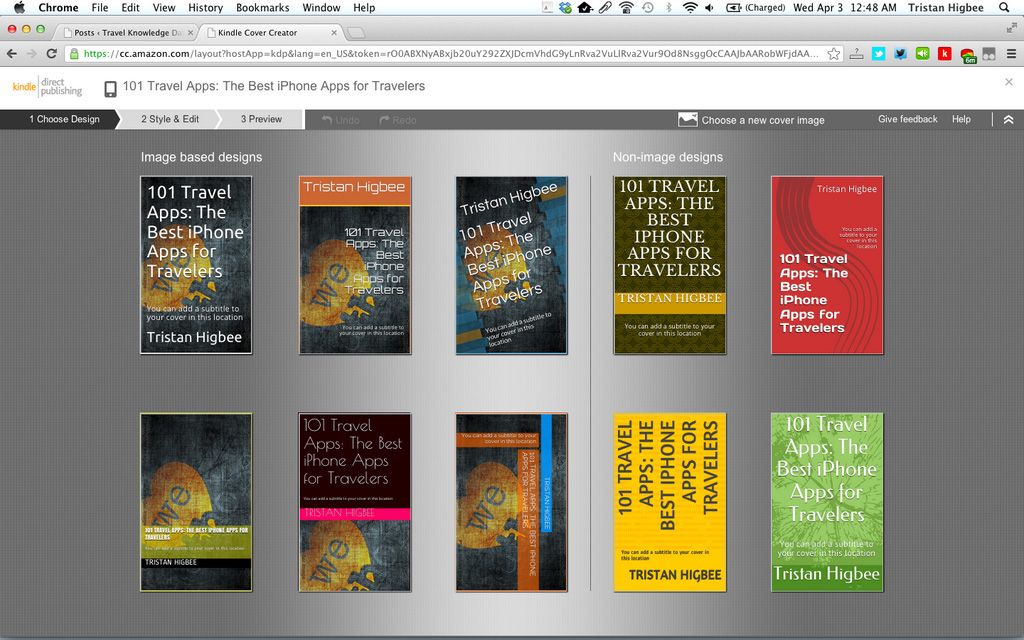The image size is (1024, 640).
Task: Reload the current page
Action: 52,54
